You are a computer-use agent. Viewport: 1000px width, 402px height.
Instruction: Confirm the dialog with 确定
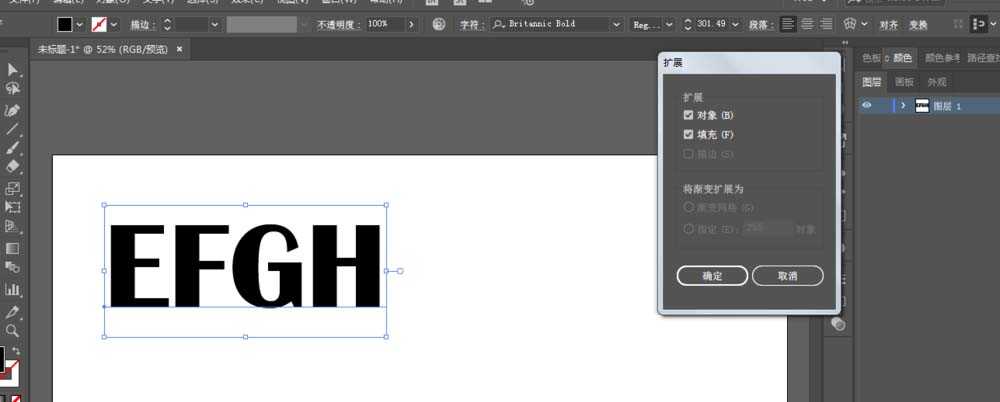click(712, 276)
